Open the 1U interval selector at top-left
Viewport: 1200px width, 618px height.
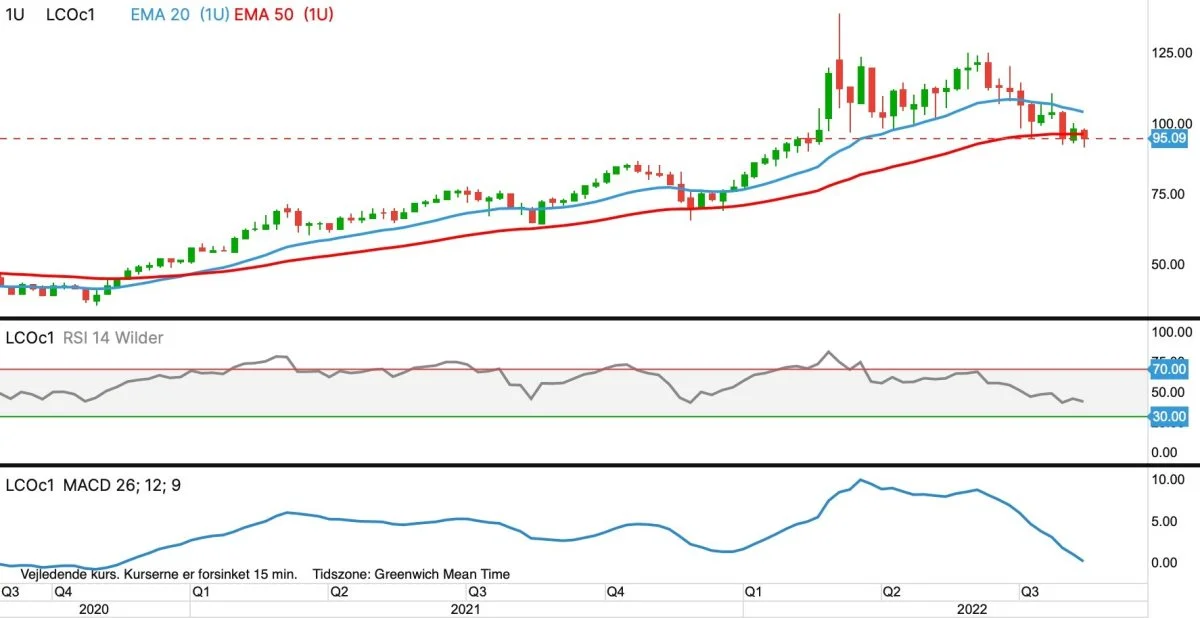15,17
